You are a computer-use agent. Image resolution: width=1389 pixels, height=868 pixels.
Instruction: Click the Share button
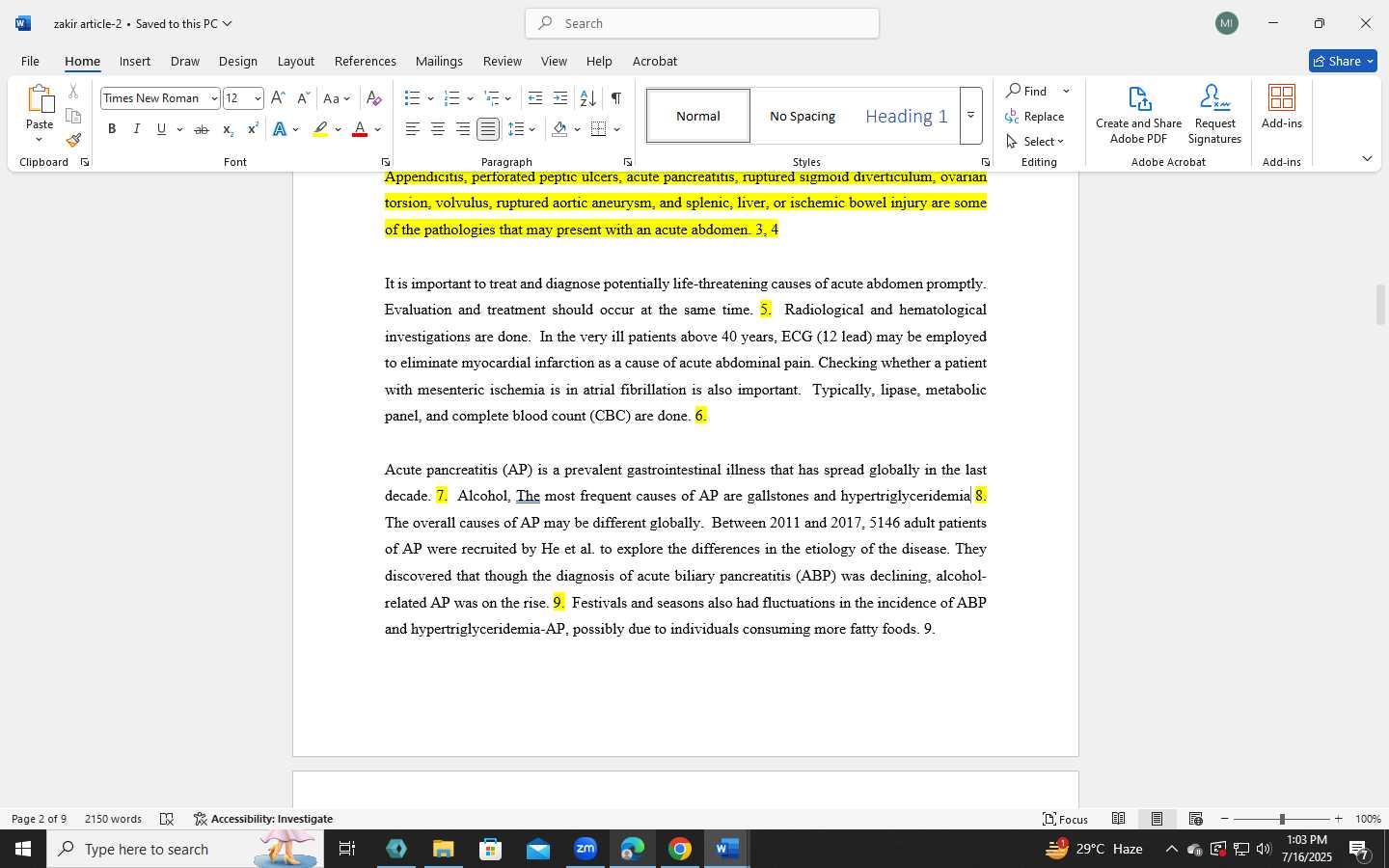[1343, 61]
